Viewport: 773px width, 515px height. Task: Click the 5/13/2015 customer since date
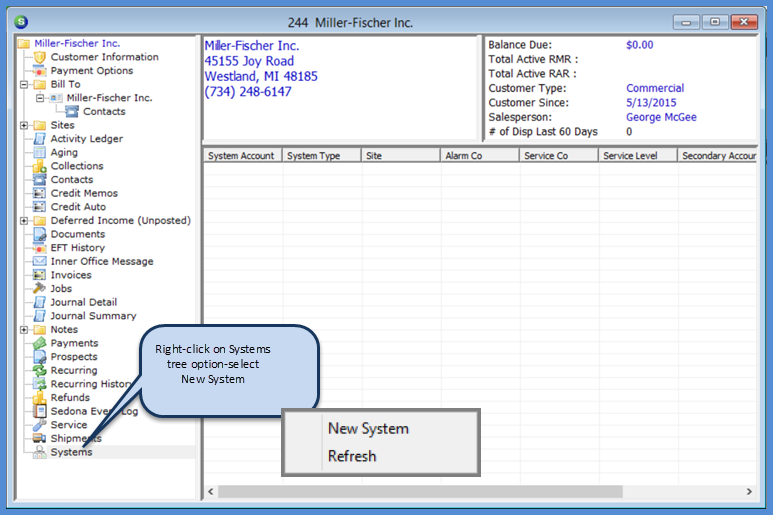point(651,103)
